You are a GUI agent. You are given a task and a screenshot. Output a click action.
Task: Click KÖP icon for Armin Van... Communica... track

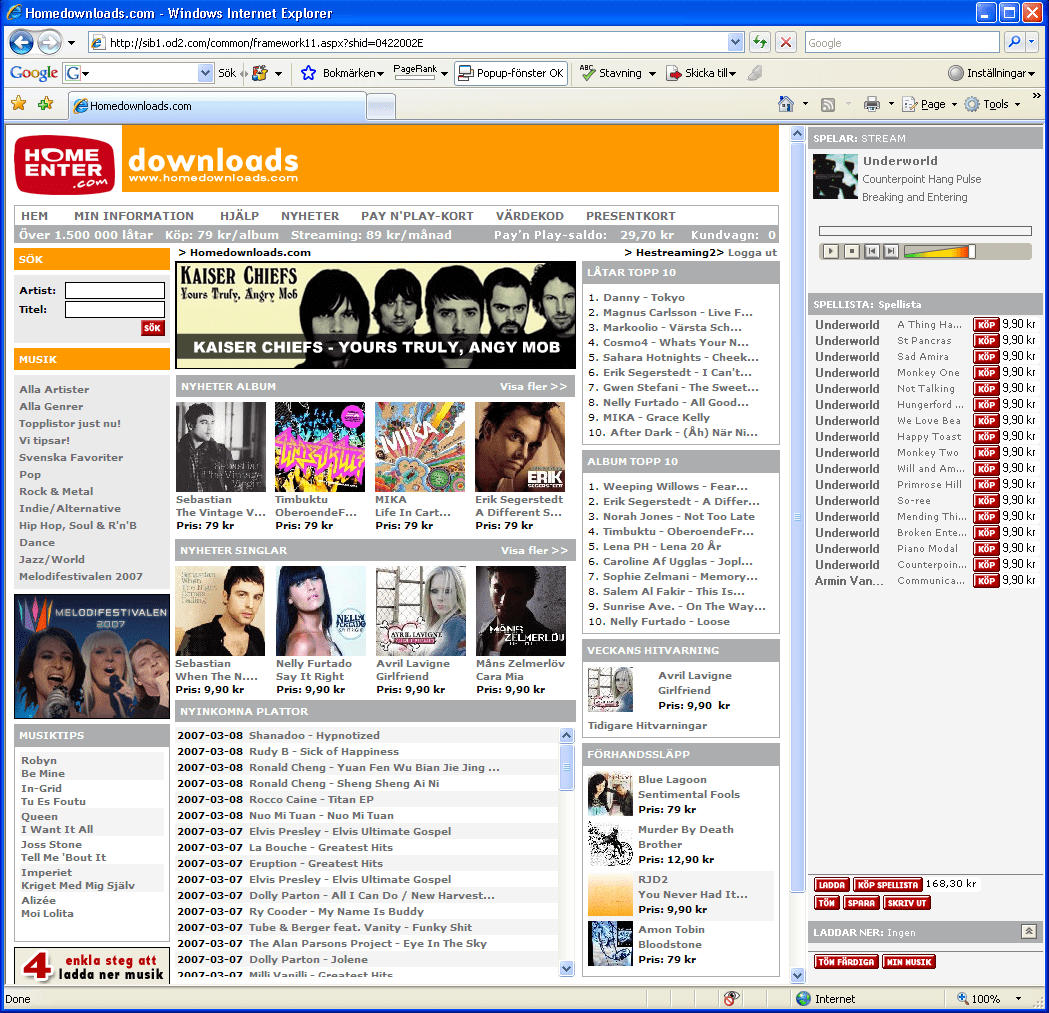tap(985, 581)
